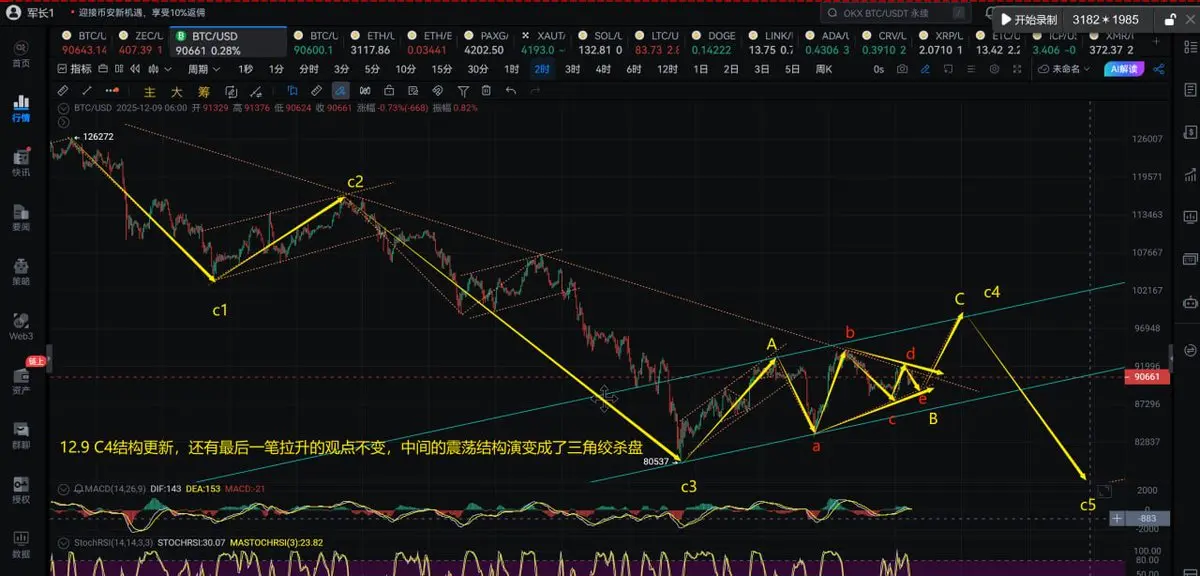Click the share icon beside AI解读

click(x=1159, y=69)
